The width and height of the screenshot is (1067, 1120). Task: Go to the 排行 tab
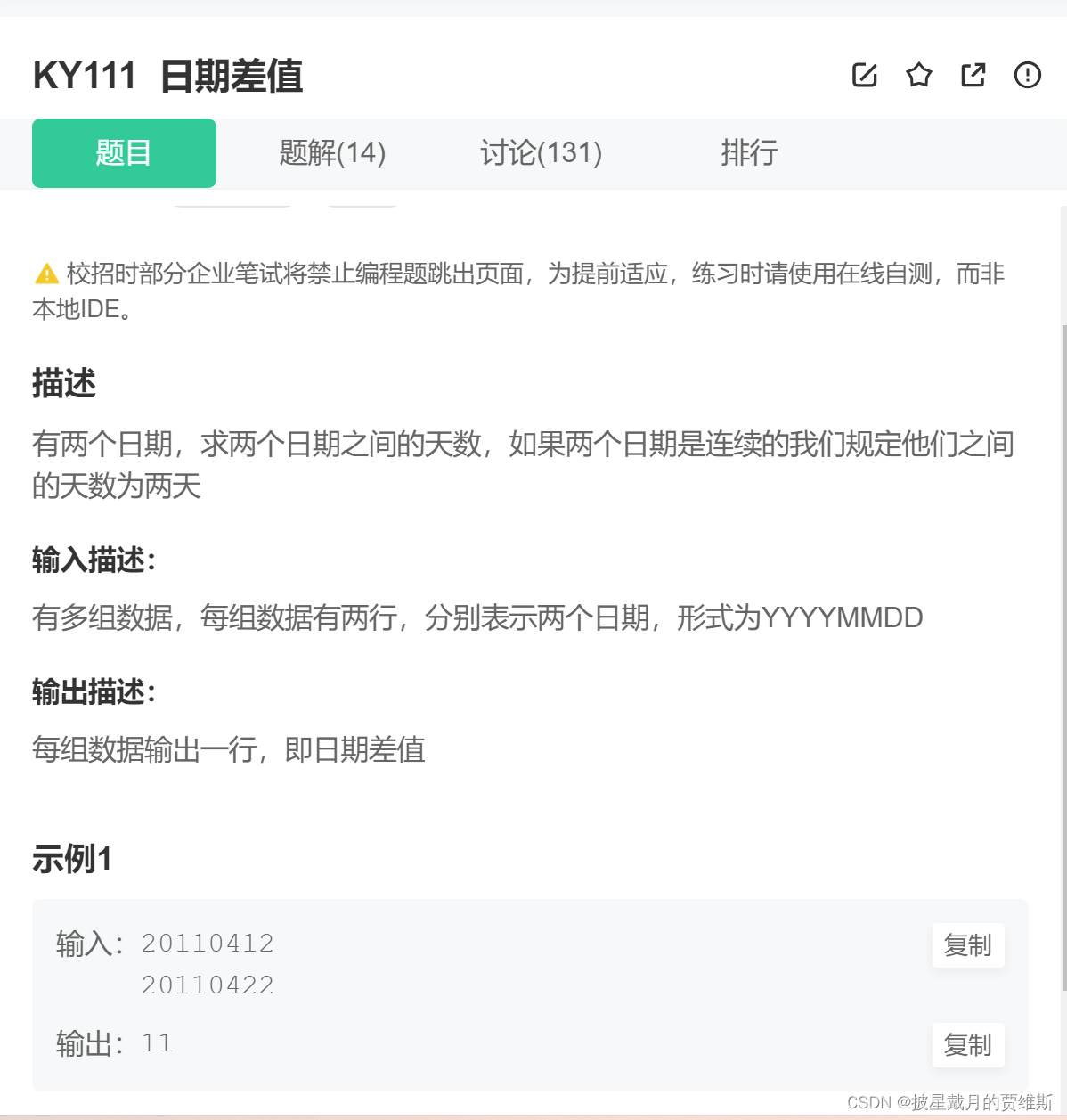(749, 153)
